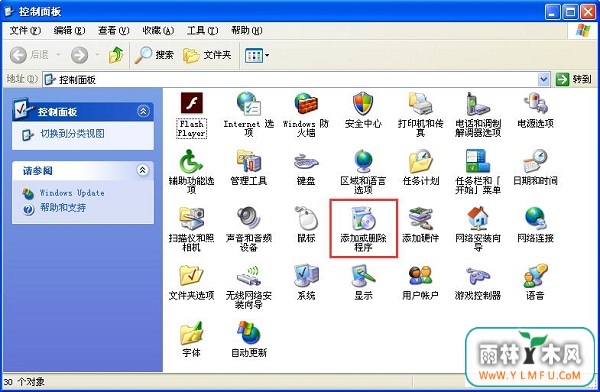
Task: Open the 日期和时间 icon
Action: point(535,161)
